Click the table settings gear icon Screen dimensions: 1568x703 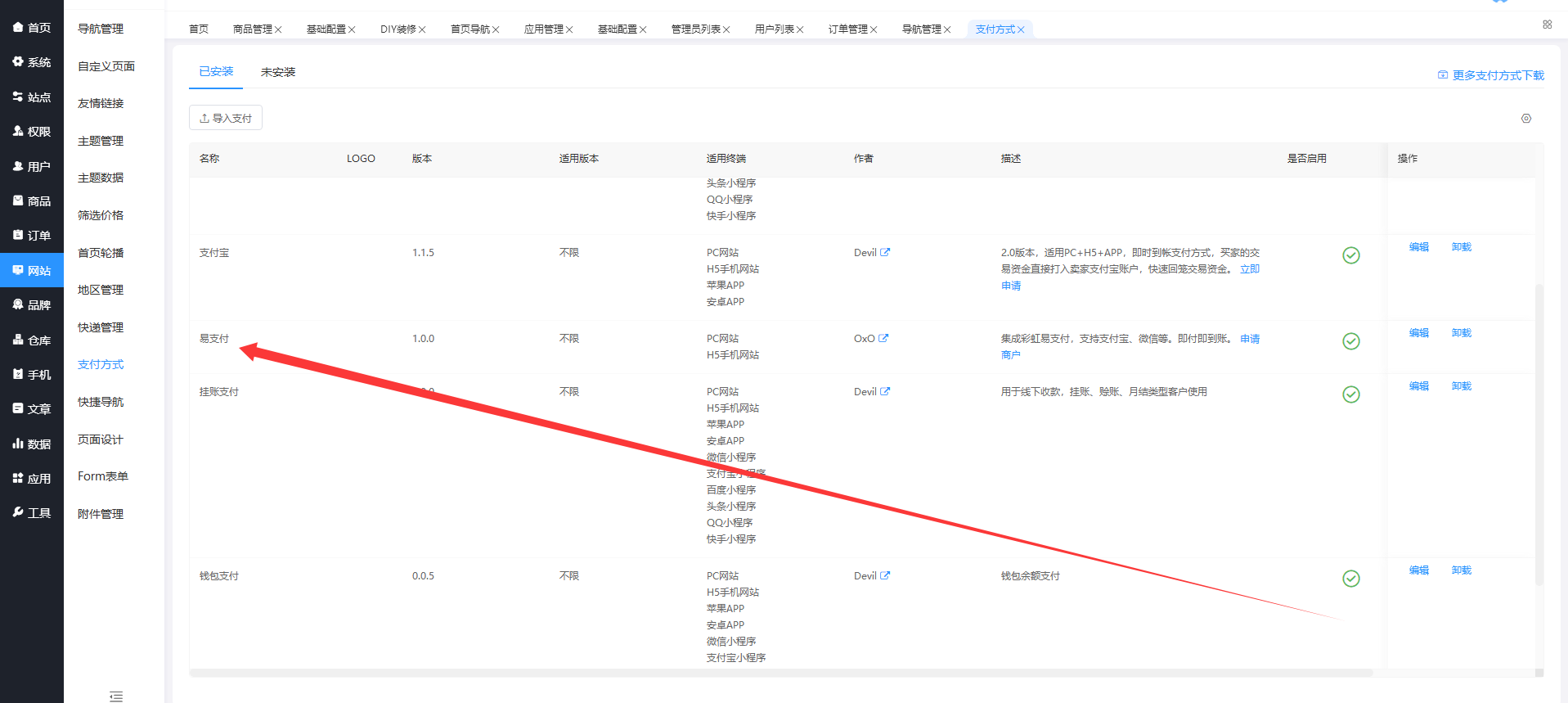point(1526,119)
